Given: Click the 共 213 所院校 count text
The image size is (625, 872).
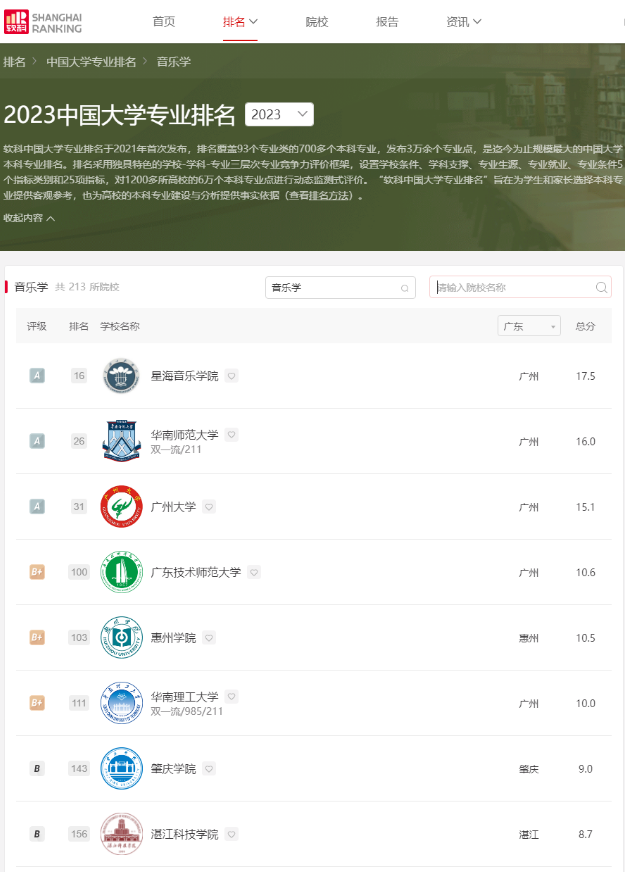Looking at the screenshot, I should pyautogui.click(x=87, y=287).
